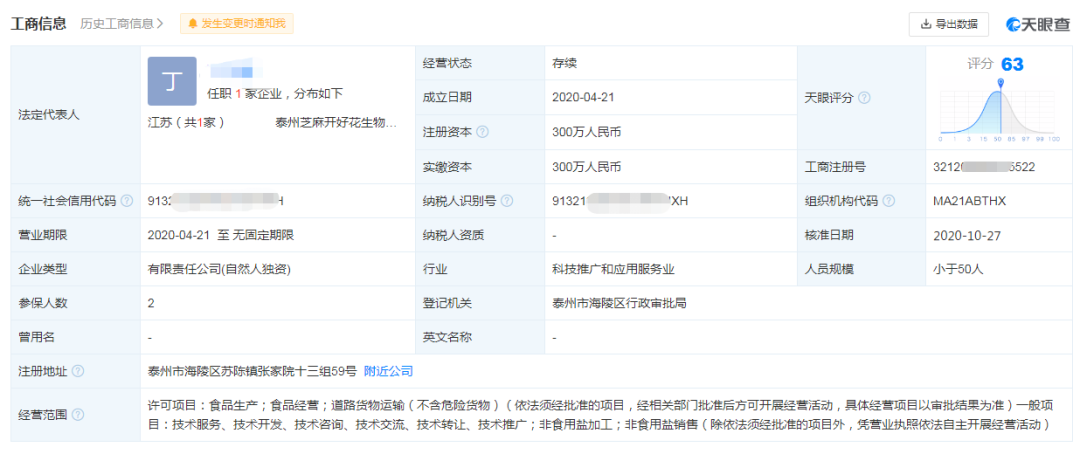Click help icon beside 纳税人识别号
The image size is (1080, 454).
click(507, 201)
